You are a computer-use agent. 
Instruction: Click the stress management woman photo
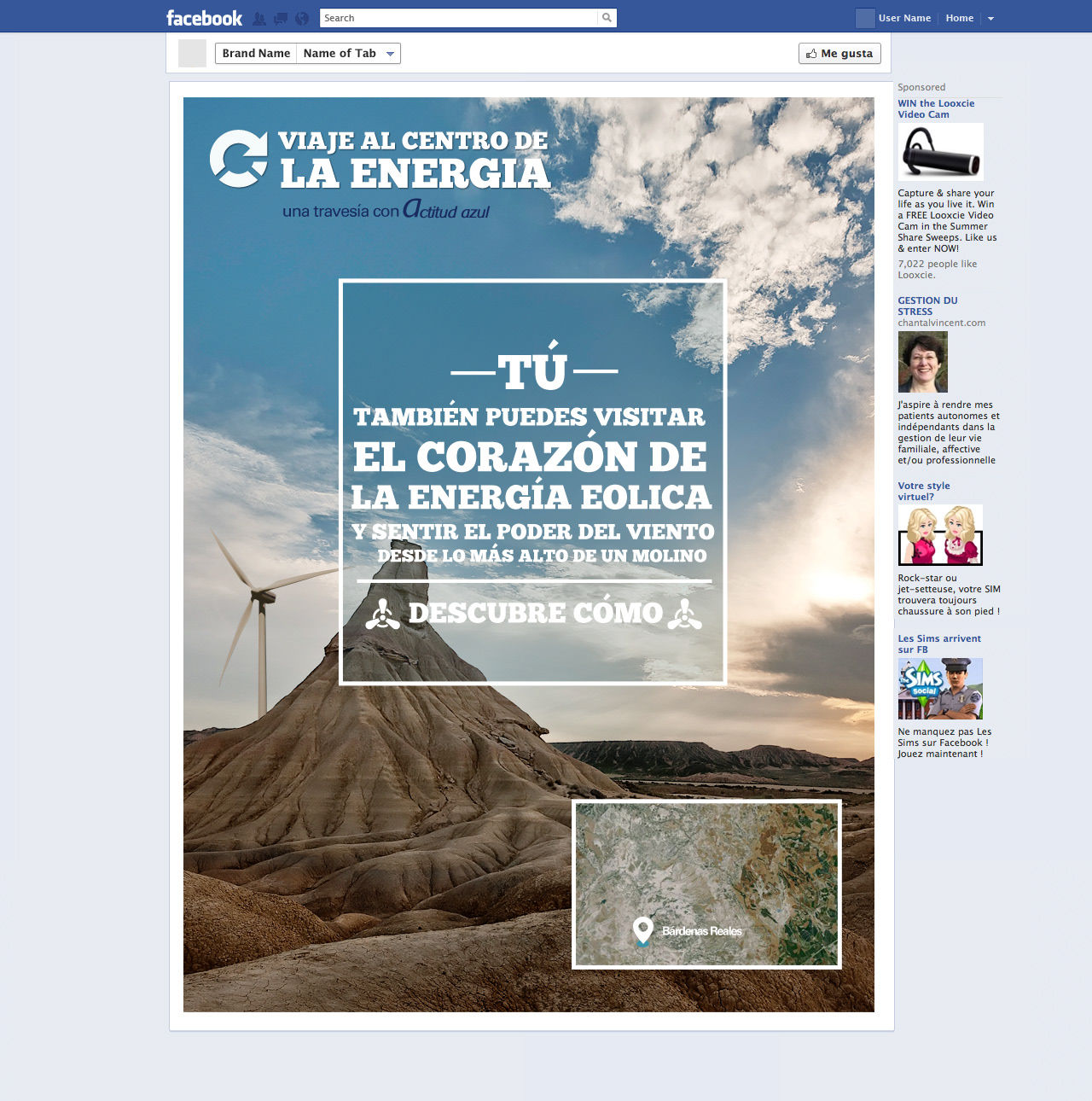coord(923,362)
